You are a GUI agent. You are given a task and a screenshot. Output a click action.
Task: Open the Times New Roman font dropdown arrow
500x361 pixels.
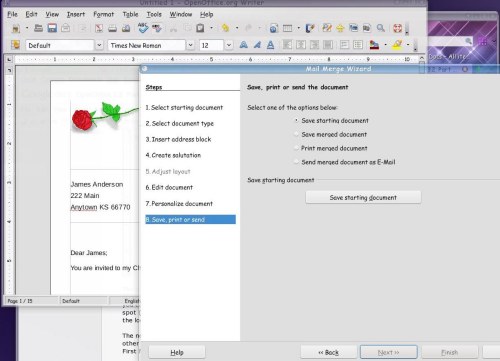point(190,45)
